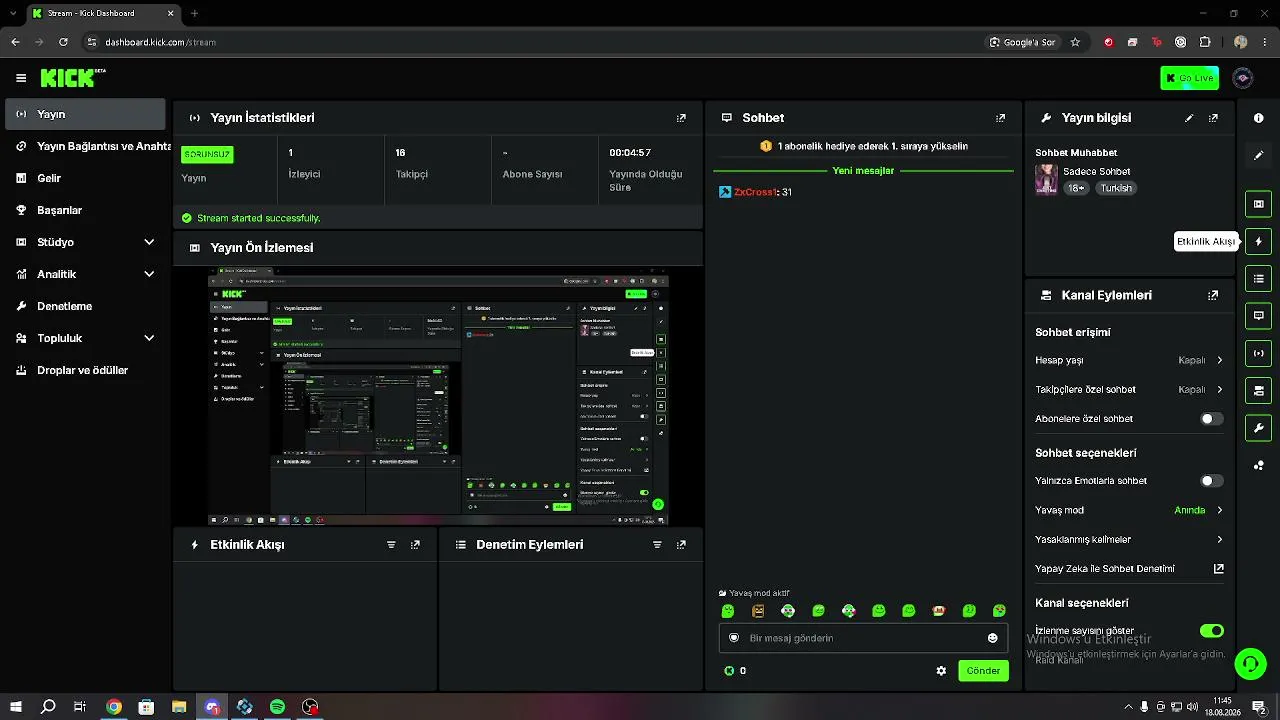This screenshot has height=720, width=1280.
Task: Open the account avatar menu
Action: 1243,78
